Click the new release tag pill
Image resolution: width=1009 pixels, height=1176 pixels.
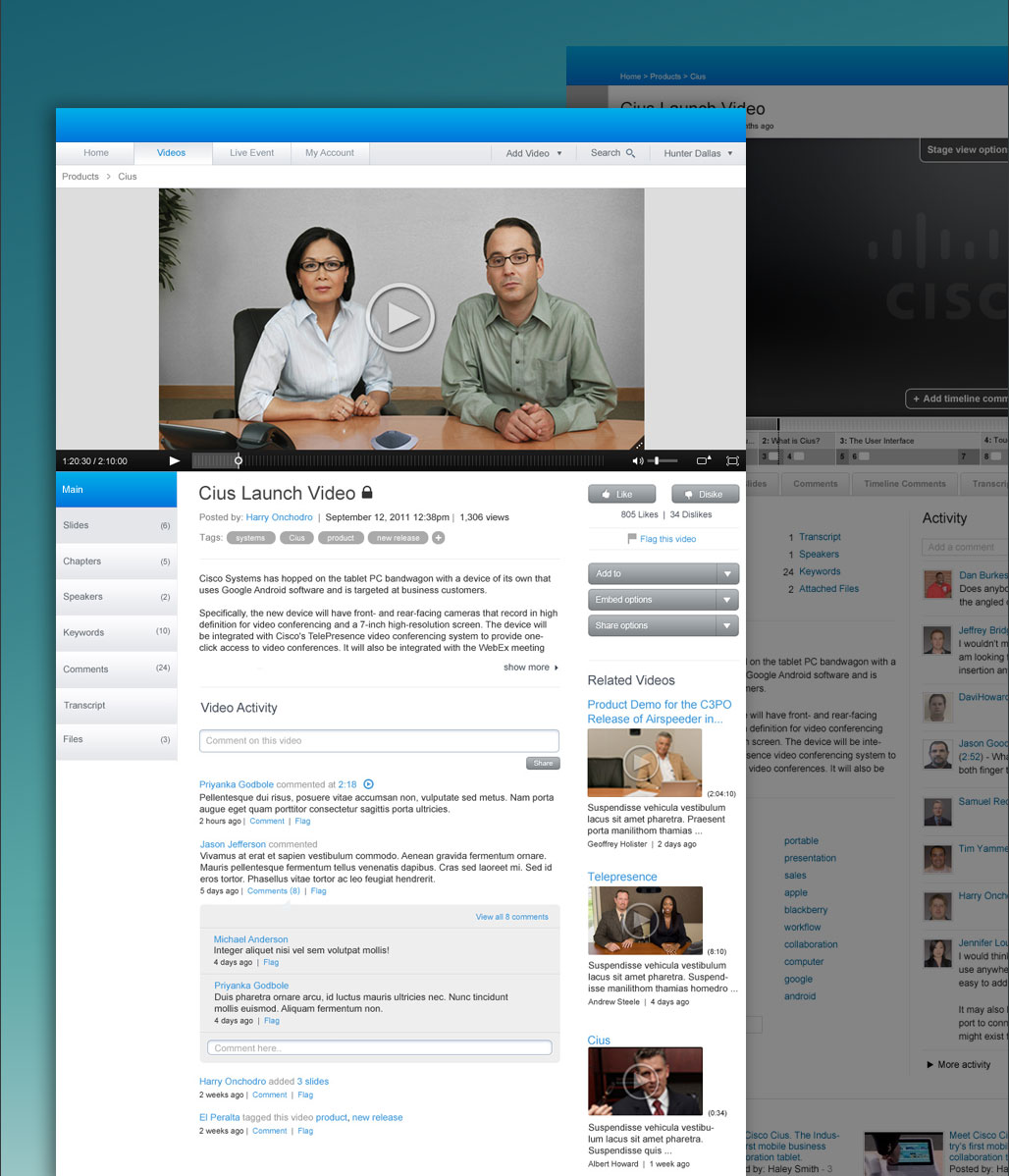[398, 538]
